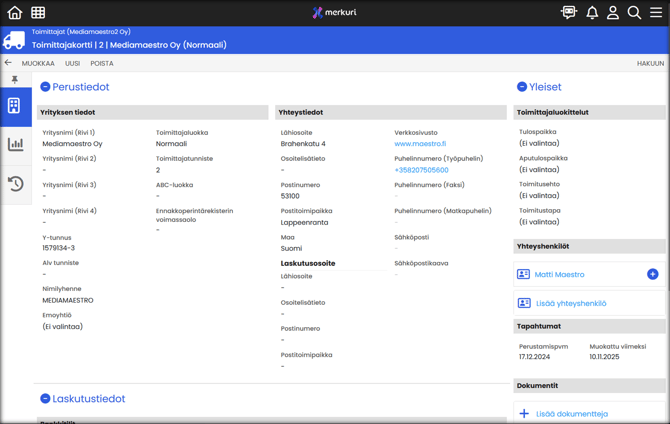Pin the sidebar with pin icon
Viewport: 670px width, 424px height.
[15, 80]
